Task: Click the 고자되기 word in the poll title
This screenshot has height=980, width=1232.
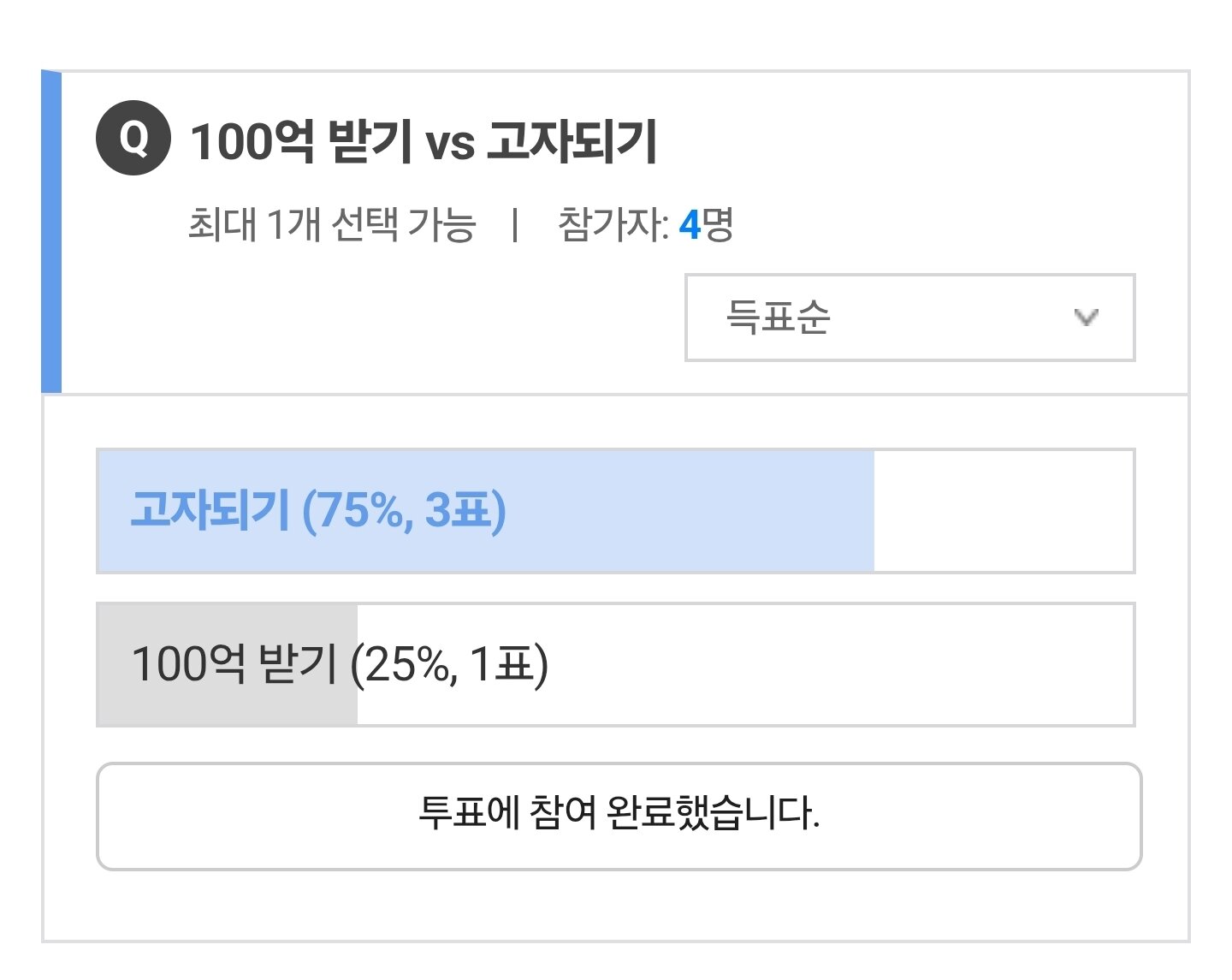Action: pos(572,141)
